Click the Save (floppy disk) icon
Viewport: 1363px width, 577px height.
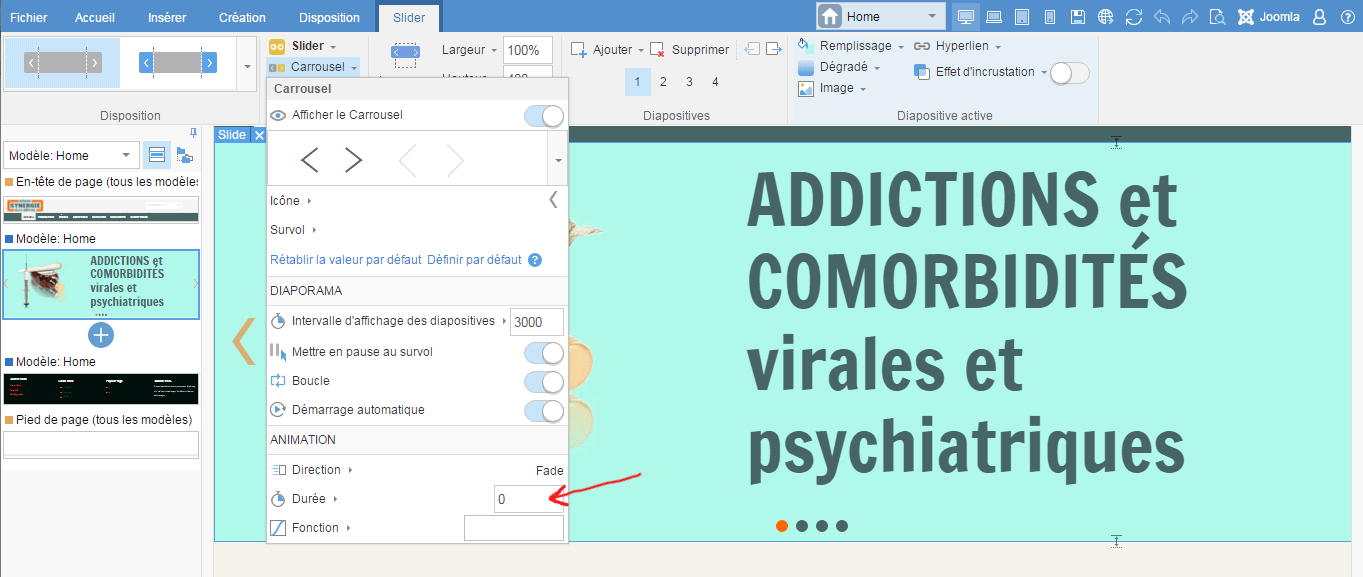1077,17
